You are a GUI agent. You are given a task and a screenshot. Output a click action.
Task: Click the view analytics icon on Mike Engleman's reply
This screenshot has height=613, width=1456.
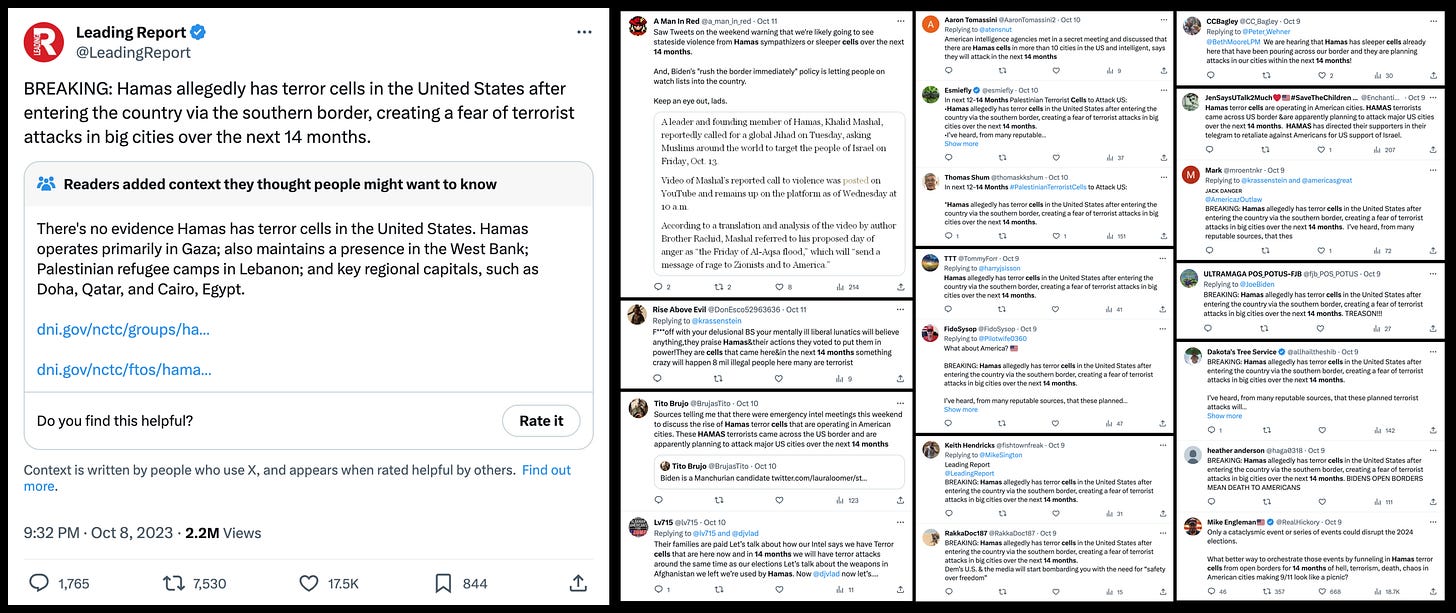tap(1378, 591)
